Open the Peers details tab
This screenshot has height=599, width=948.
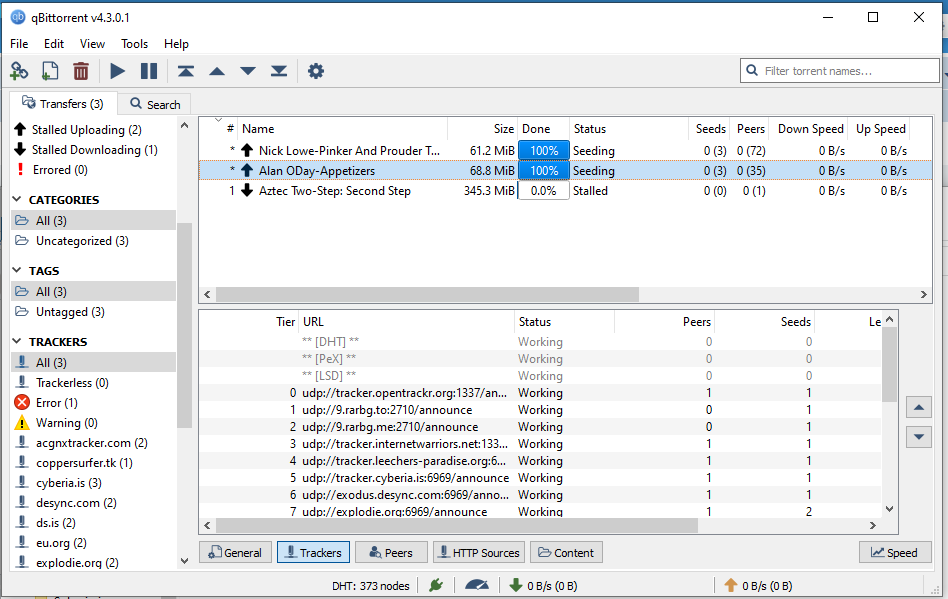tap(391, 552)
